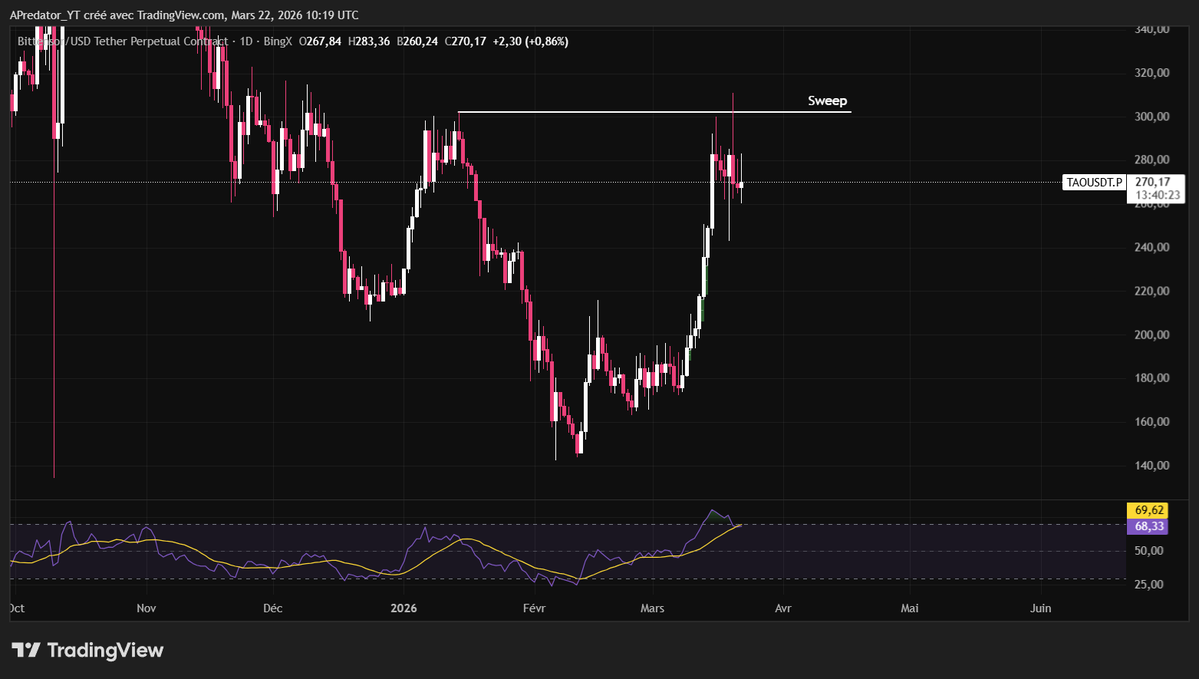Click the 200,00 price axis label
Image resolution: width=1199 pixels, height=679 pixels.
pyautogui.click(x=1152, y=334)
